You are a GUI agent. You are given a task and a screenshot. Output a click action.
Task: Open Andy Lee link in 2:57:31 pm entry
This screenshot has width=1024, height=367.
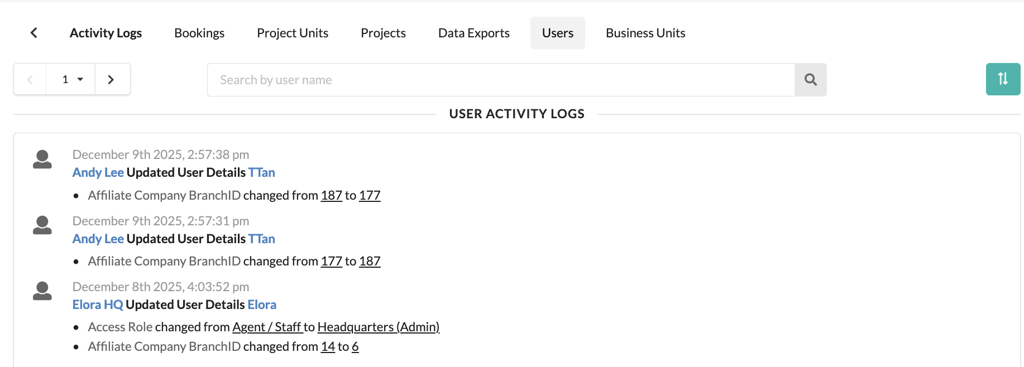click(98, 238)
